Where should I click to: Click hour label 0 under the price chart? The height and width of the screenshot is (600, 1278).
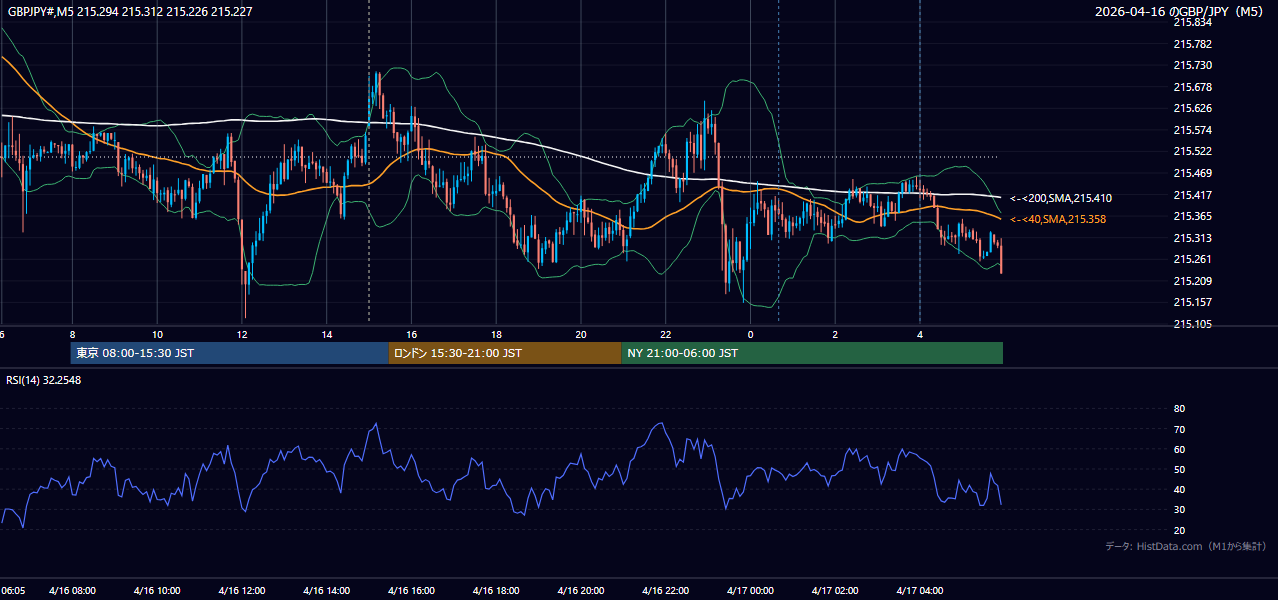(750, 334)
